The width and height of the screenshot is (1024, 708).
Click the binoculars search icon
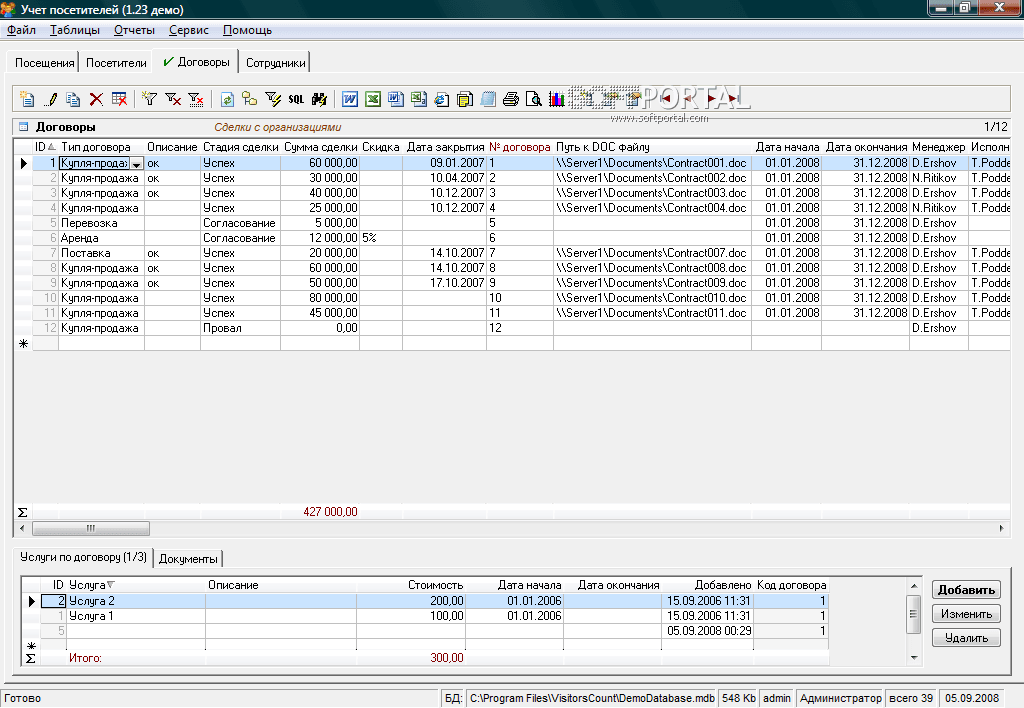click(320, 99)
